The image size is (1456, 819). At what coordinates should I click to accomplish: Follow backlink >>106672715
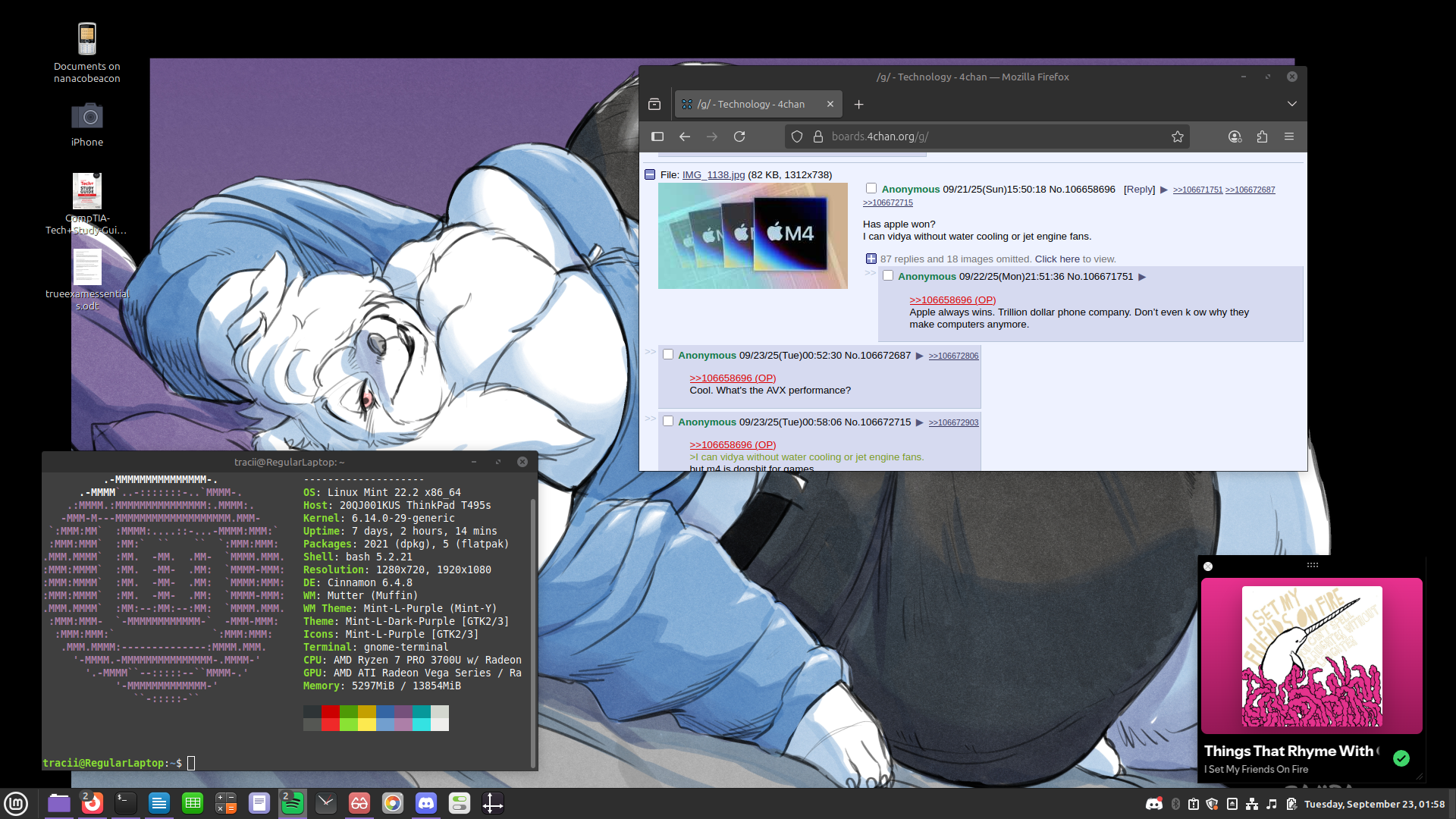pos(888,202)
